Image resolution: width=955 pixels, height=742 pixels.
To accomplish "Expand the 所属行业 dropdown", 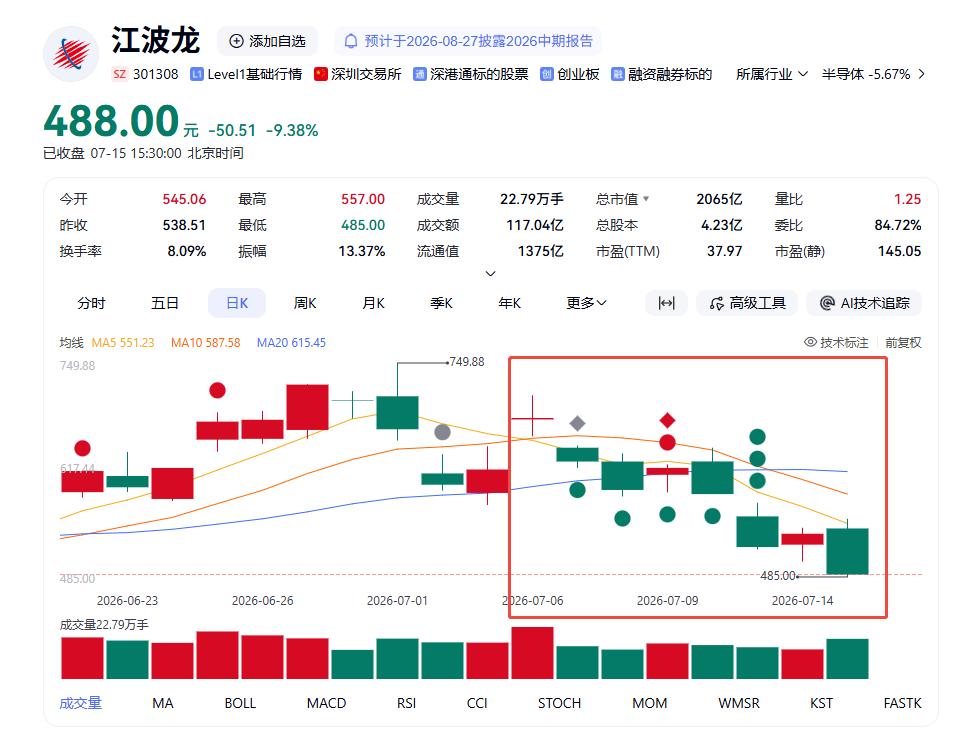I will 772,74.
